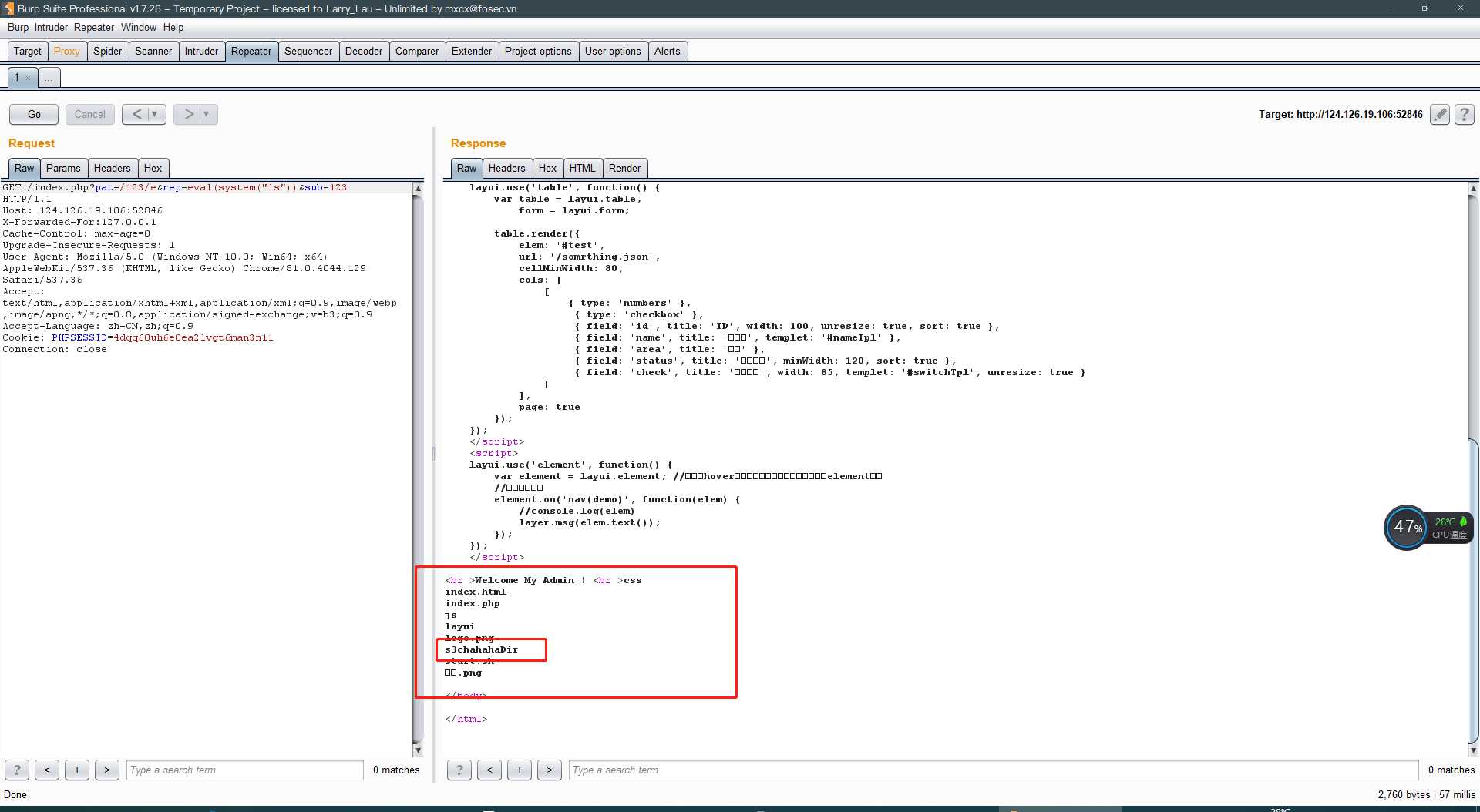Open the Window menu
The image size is (1480, 812).
(139, 27)
